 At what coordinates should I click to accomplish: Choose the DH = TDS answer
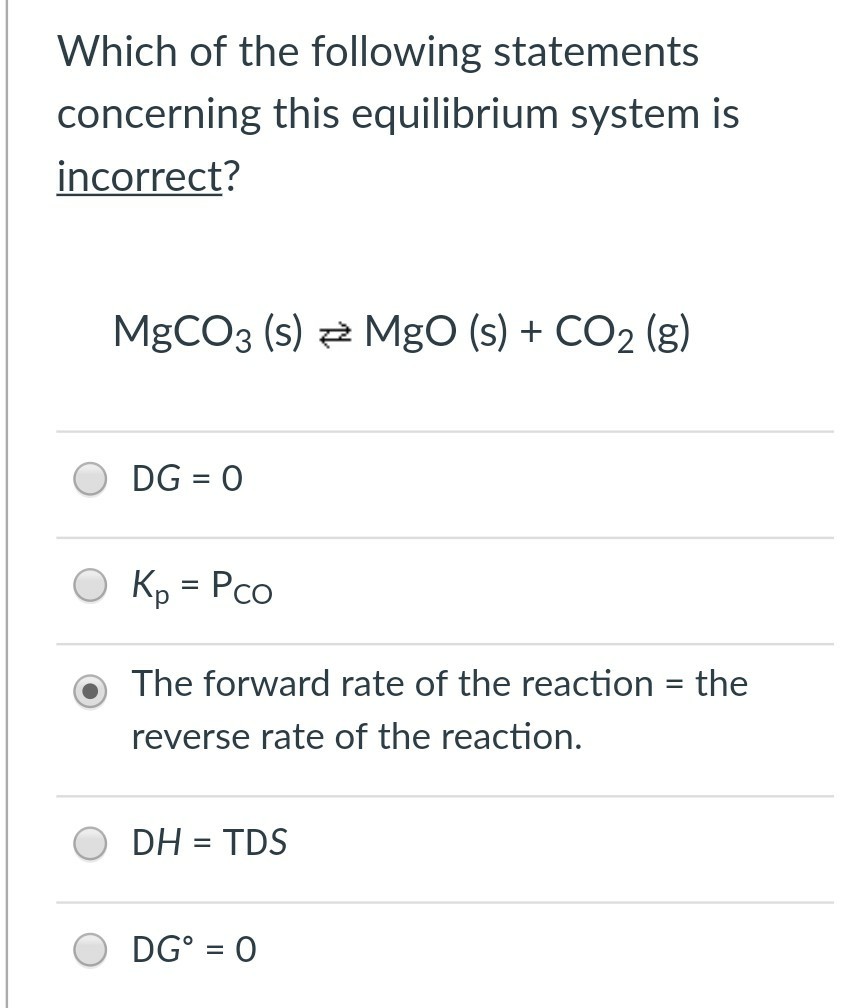click(89, 843)
